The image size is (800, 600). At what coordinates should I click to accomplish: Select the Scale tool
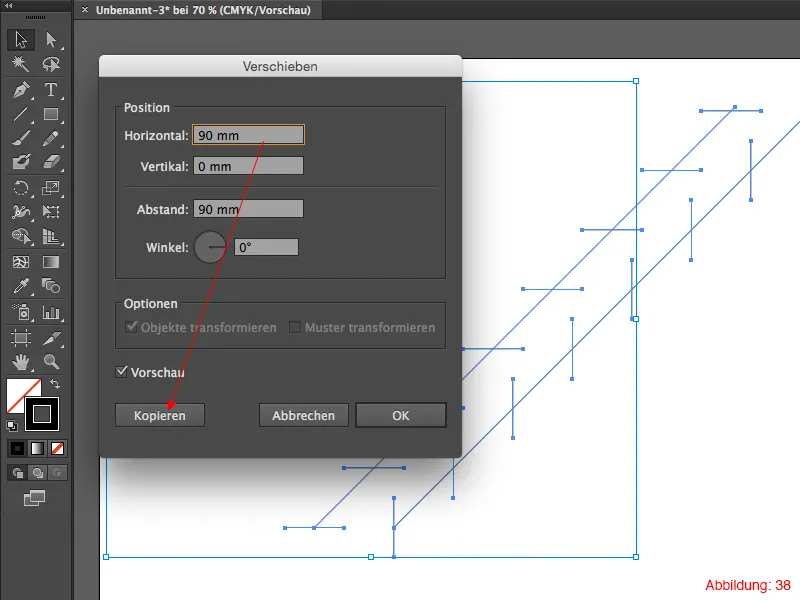coord(51,188)
